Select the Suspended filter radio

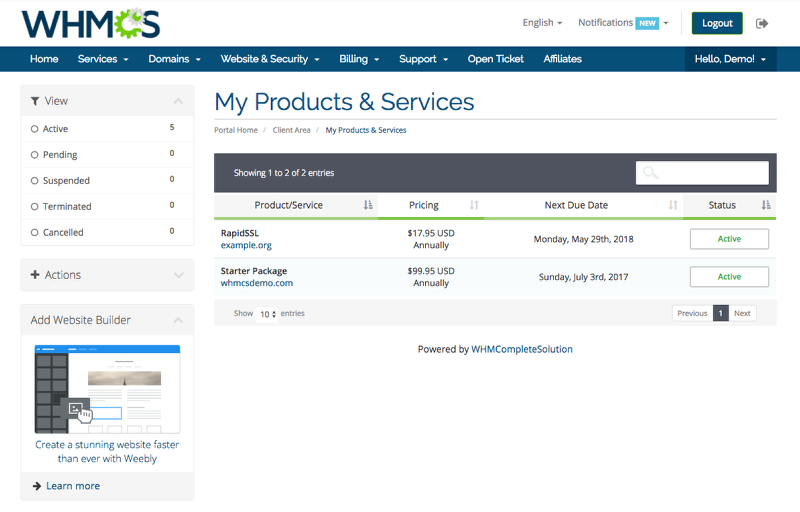(34, 181)
